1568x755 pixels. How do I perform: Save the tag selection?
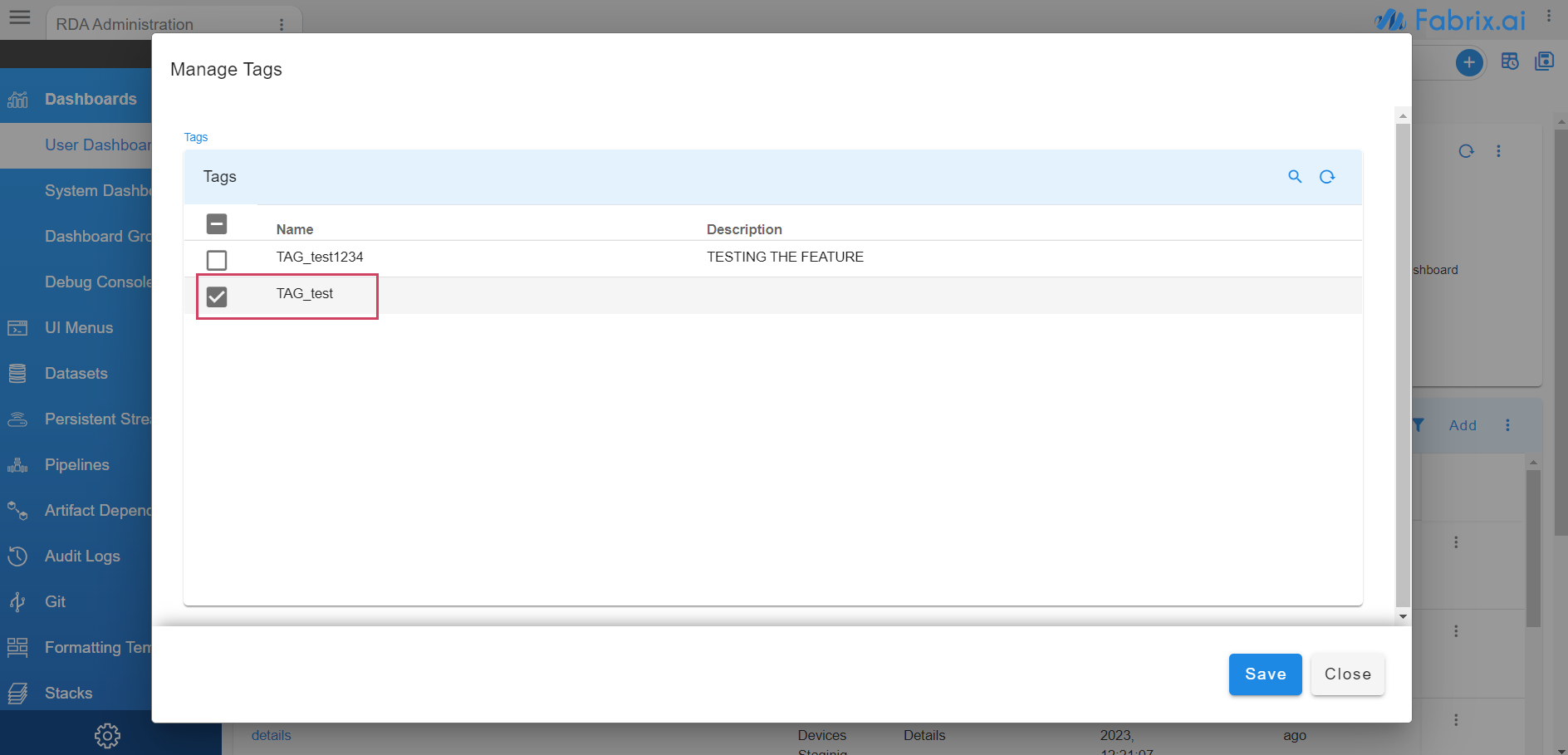click(1265, 674)
